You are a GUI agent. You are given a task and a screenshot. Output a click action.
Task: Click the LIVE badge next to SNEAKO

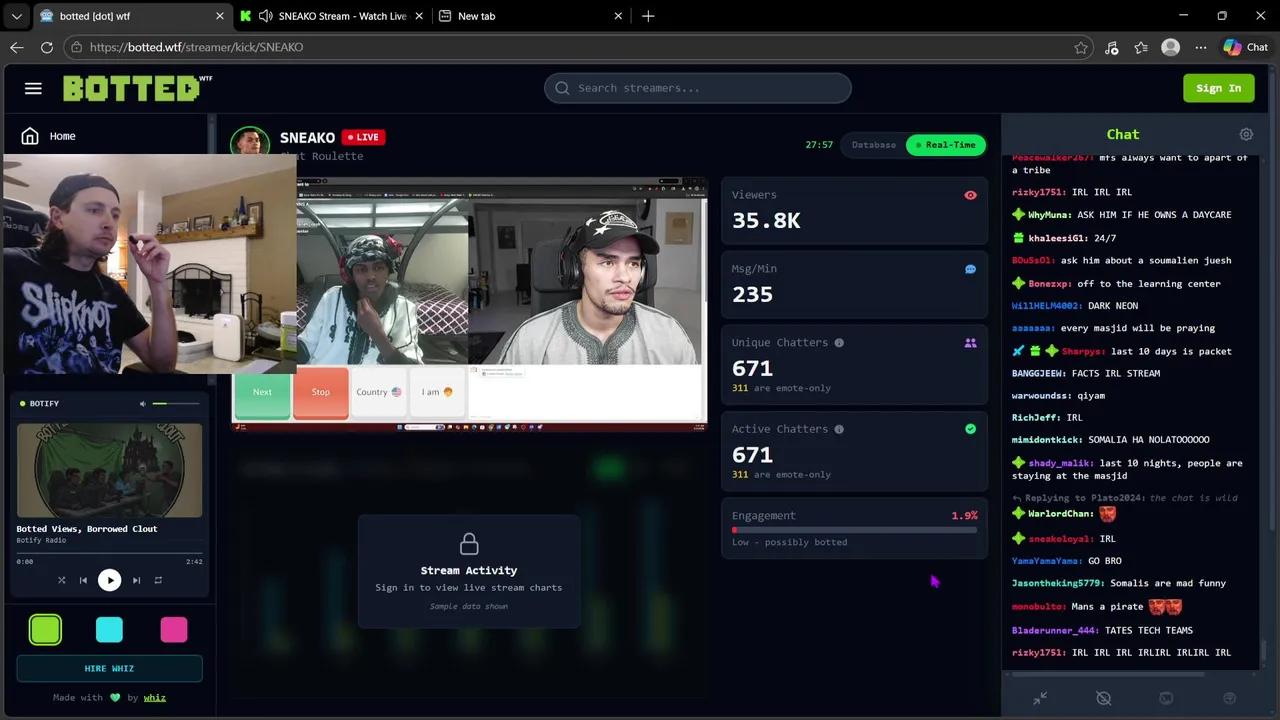coord(363,137)
